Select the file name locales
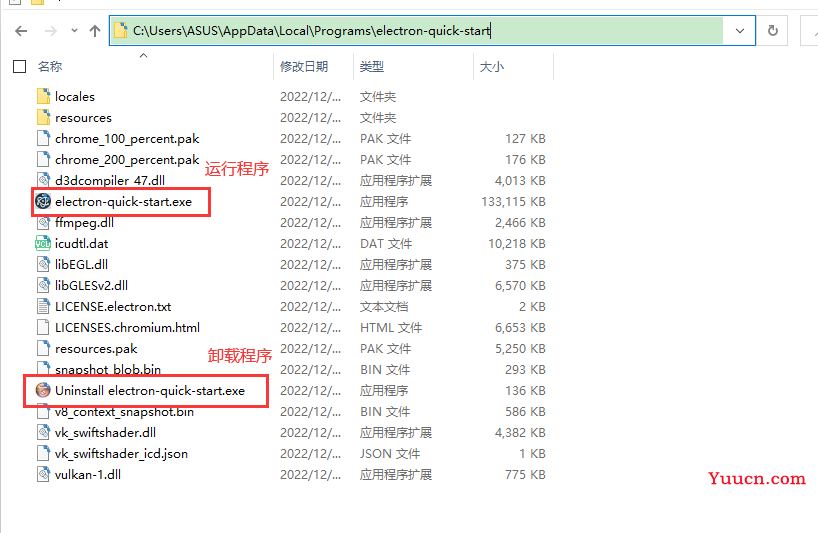 (x=75, y=96)
